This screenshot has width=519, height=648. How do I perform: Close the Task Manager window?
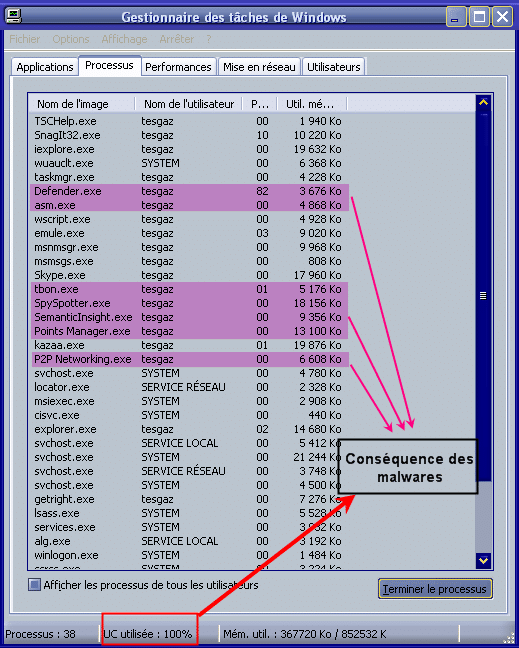coord(502,17)
